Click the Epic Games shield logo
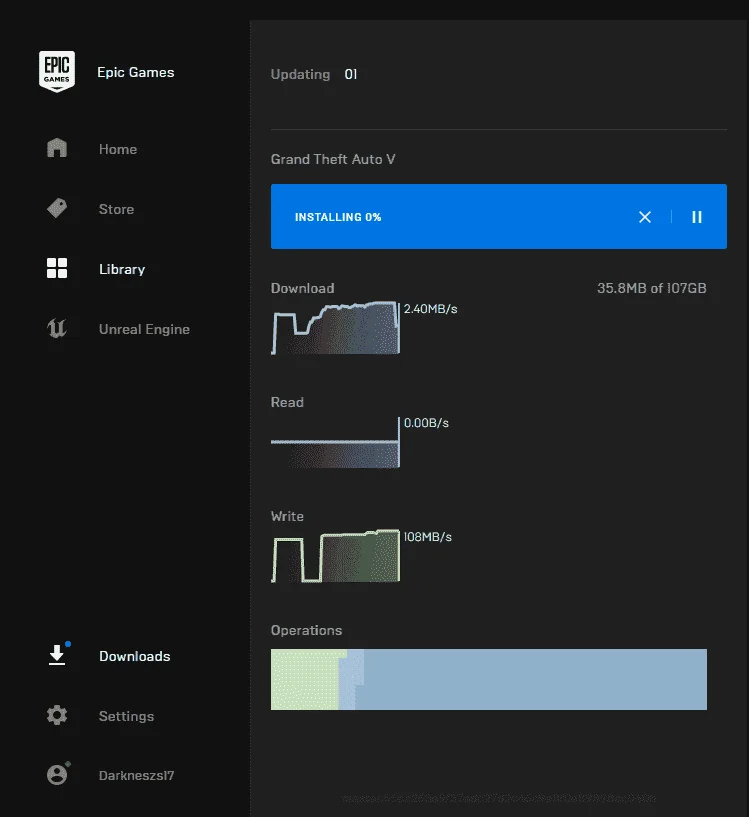 point(57,71)
